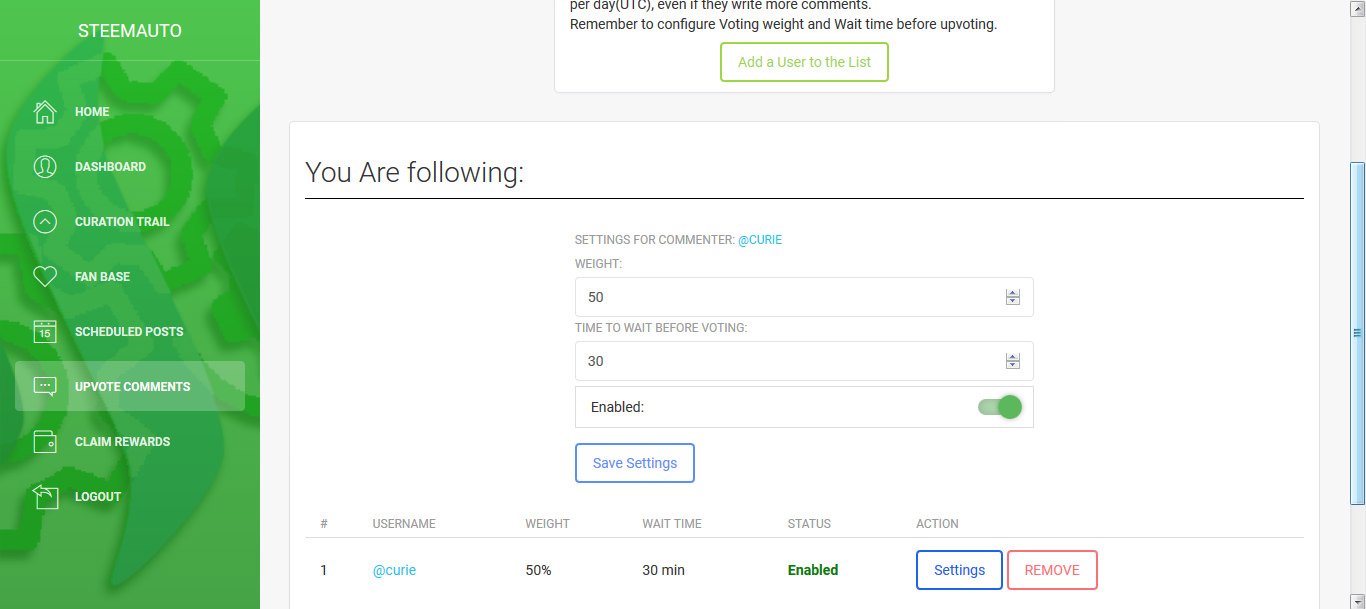
Task: Remove @curie from the following list
Action: coord(1052,570)
